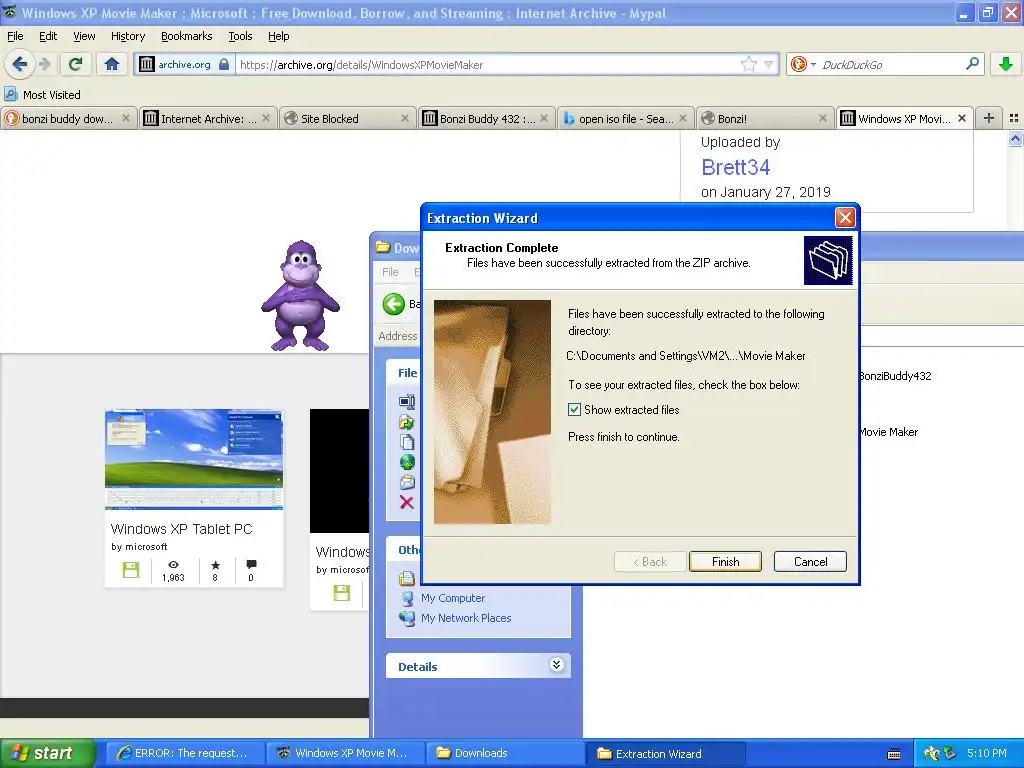1024x768 pixels.
Task: Switch to Site Blocked tab
Action: click(346, 119)
